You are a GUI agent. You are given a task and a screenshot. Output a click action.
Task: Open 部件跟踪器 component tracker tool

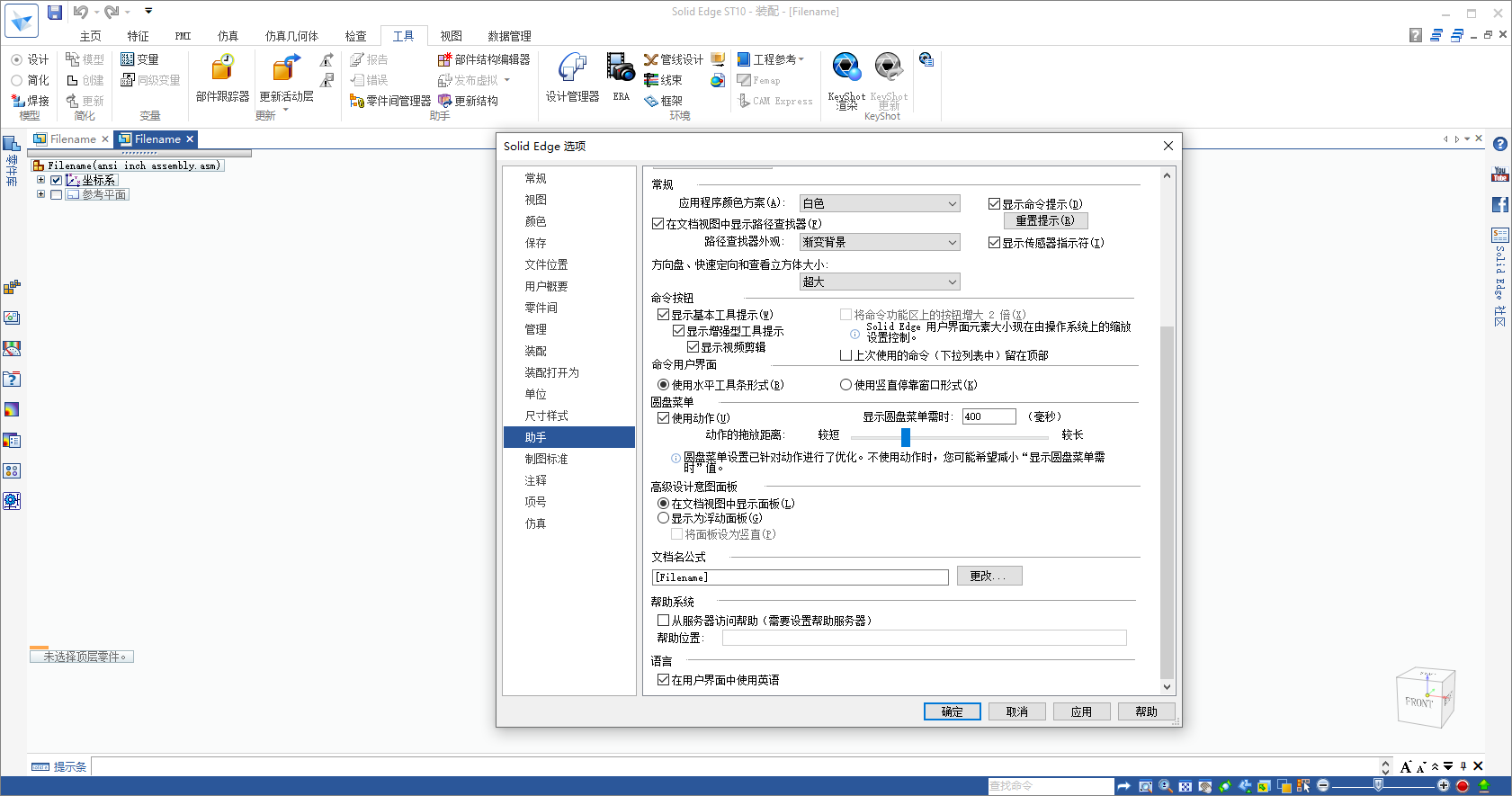click(222, 78)
